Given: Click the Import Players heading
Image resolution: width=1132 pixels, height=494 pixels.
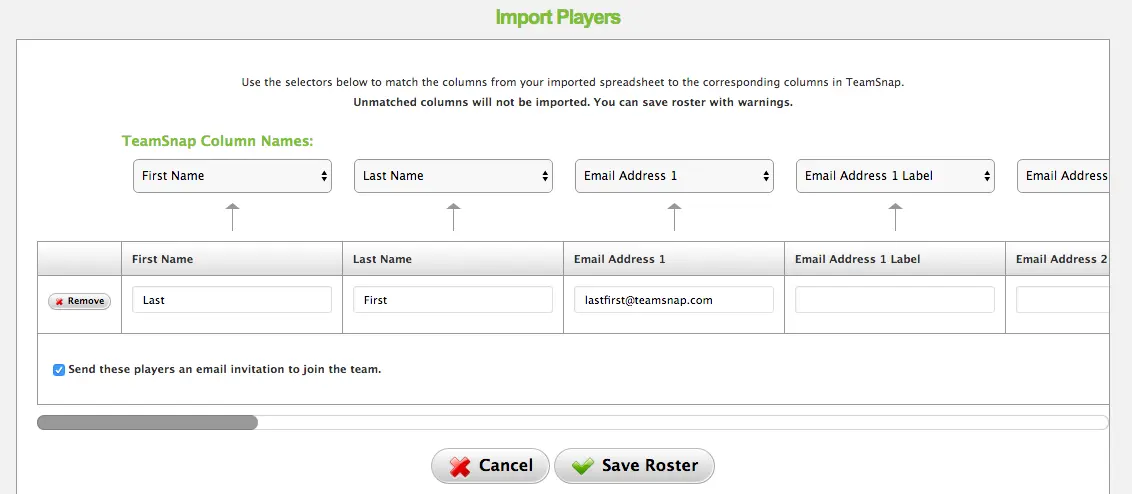Looking at the screenshot, I should (x=558, y=17).
